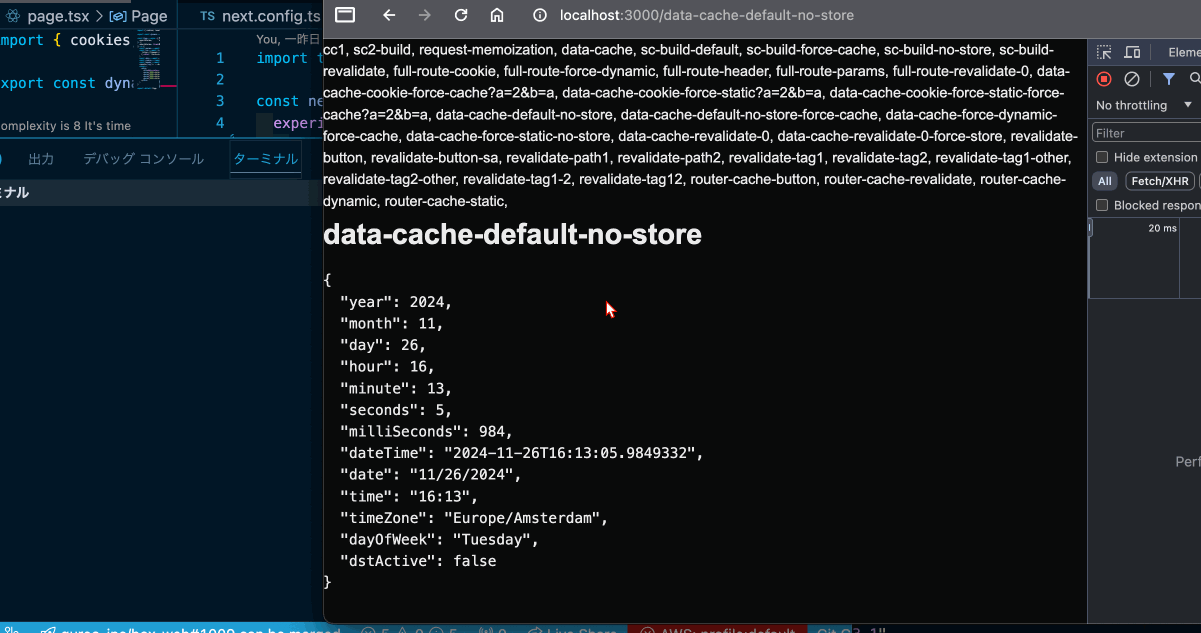Open the full-route-force-dynamic link

[x=580, y=71]
